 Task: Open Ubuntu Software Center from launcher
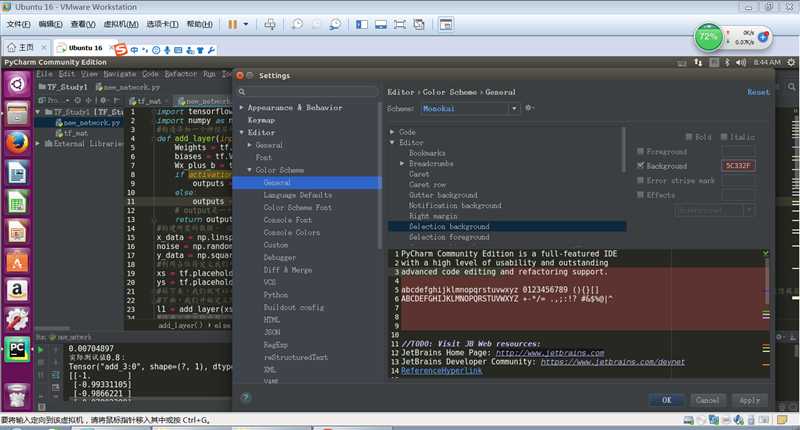coord(17,261)
